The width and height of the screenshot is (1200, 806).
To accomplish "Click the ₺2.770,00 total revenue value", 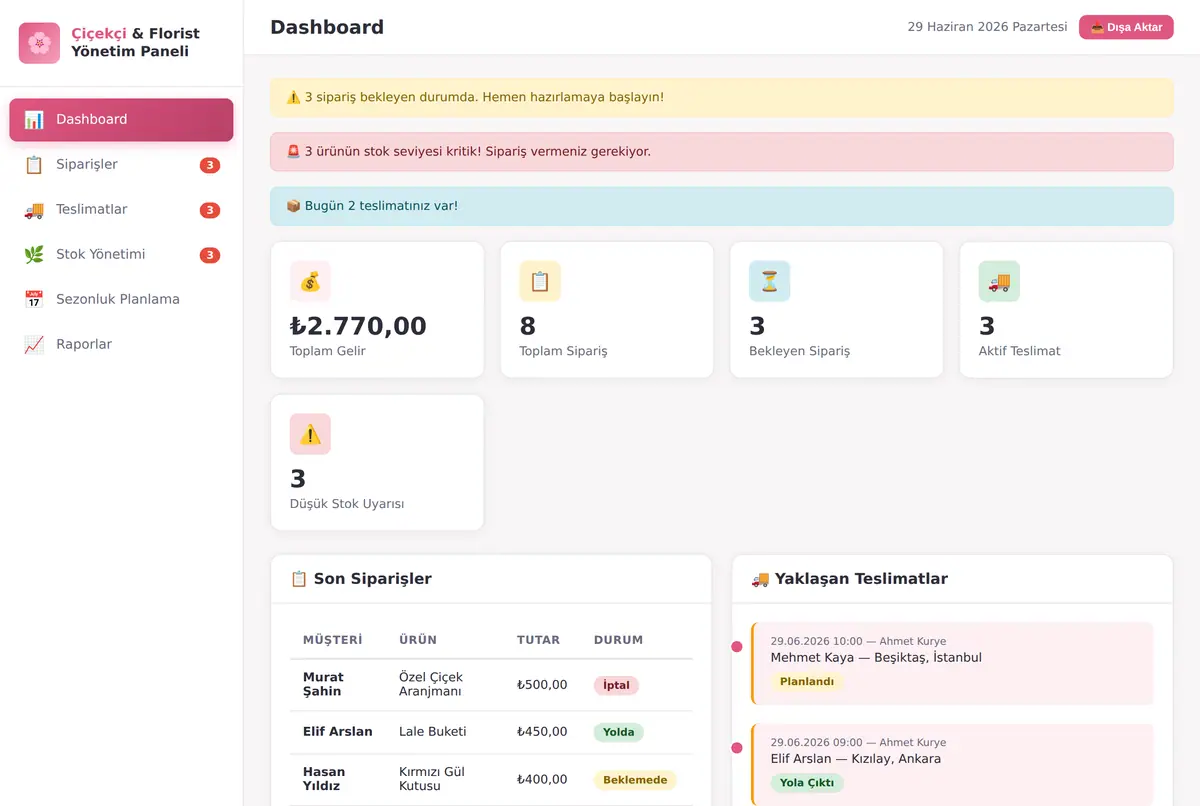I will [358, 326].
